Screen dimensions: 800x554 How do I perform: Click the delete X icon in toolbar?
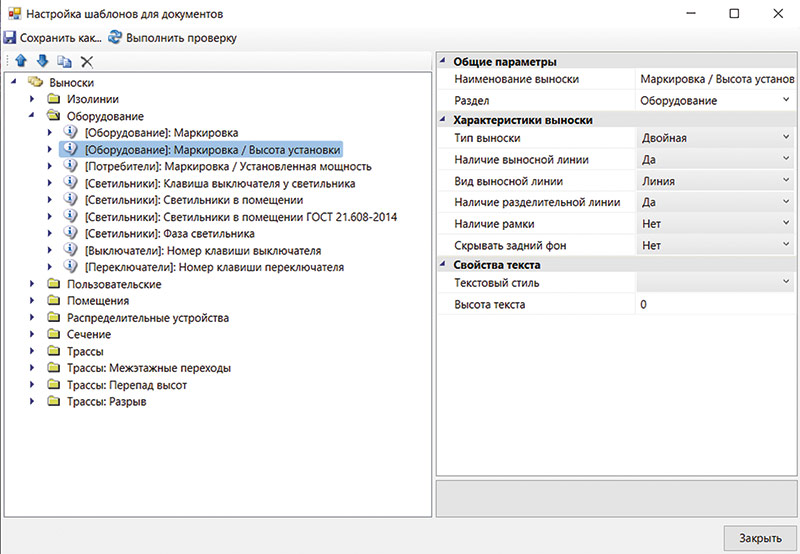(87, 61)
